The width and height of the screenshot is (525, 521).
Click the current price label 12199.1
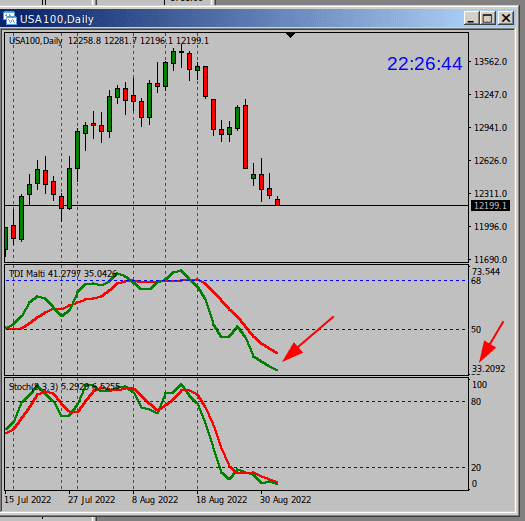click(x=490, y=206)
